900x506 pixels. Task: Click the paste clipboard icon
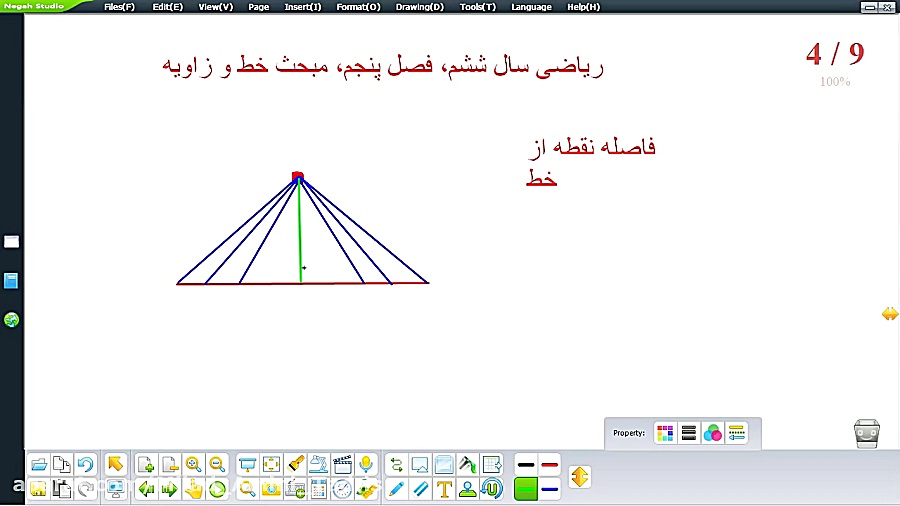pyautogui.click(x=62, y=489)
